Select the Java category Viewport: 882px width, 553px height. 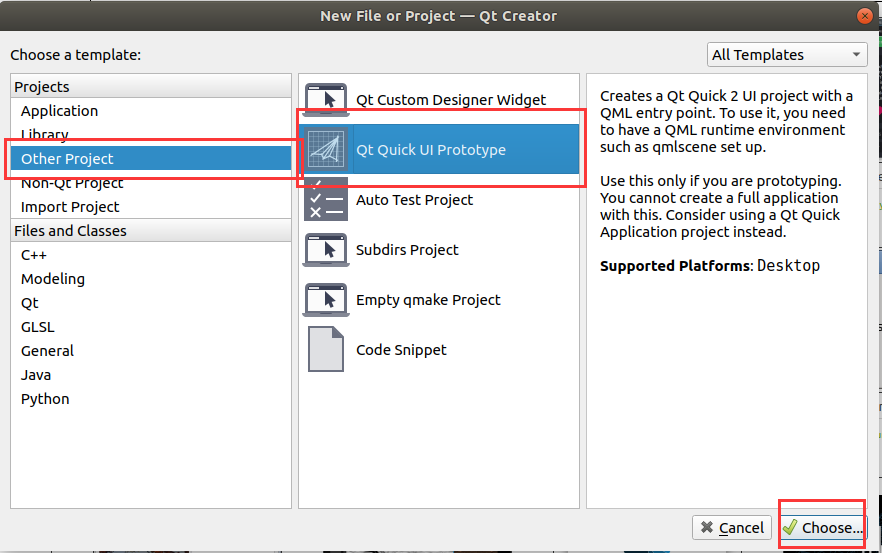pyautogui.click(x=151, y=375)
